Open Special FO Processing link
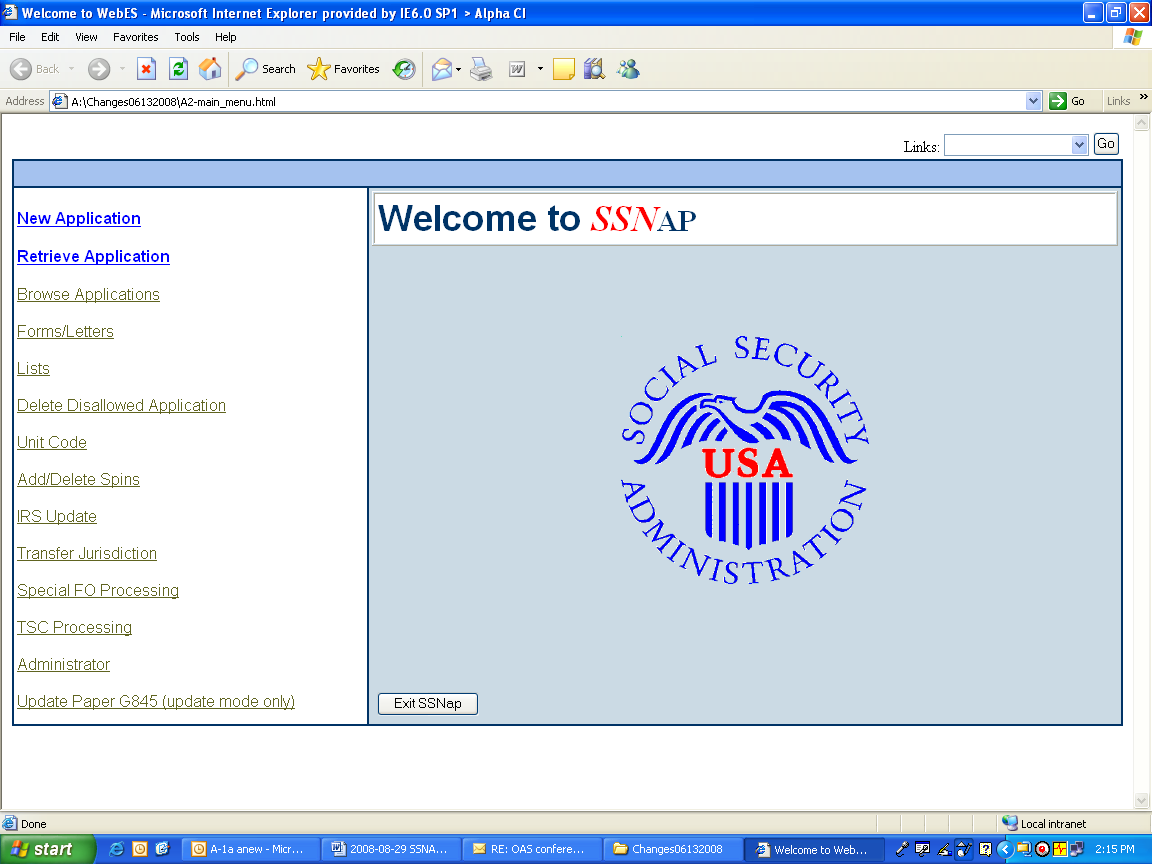Viewport: 1152px width, 864px height. pyautogui.click(x=98, y=590)
